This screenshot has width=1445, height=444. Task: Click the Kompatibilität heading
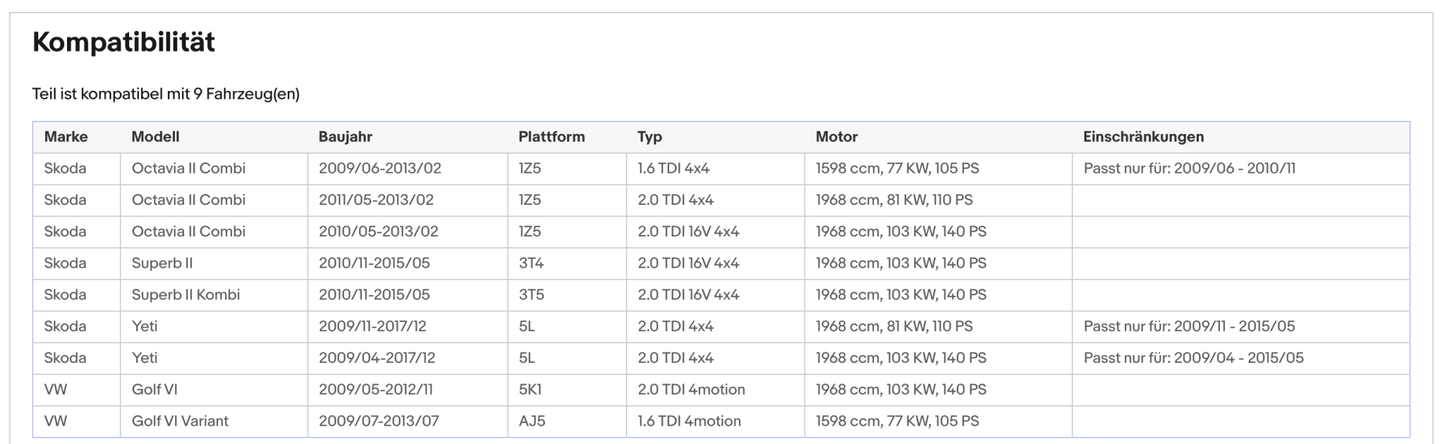pos(124,43)
